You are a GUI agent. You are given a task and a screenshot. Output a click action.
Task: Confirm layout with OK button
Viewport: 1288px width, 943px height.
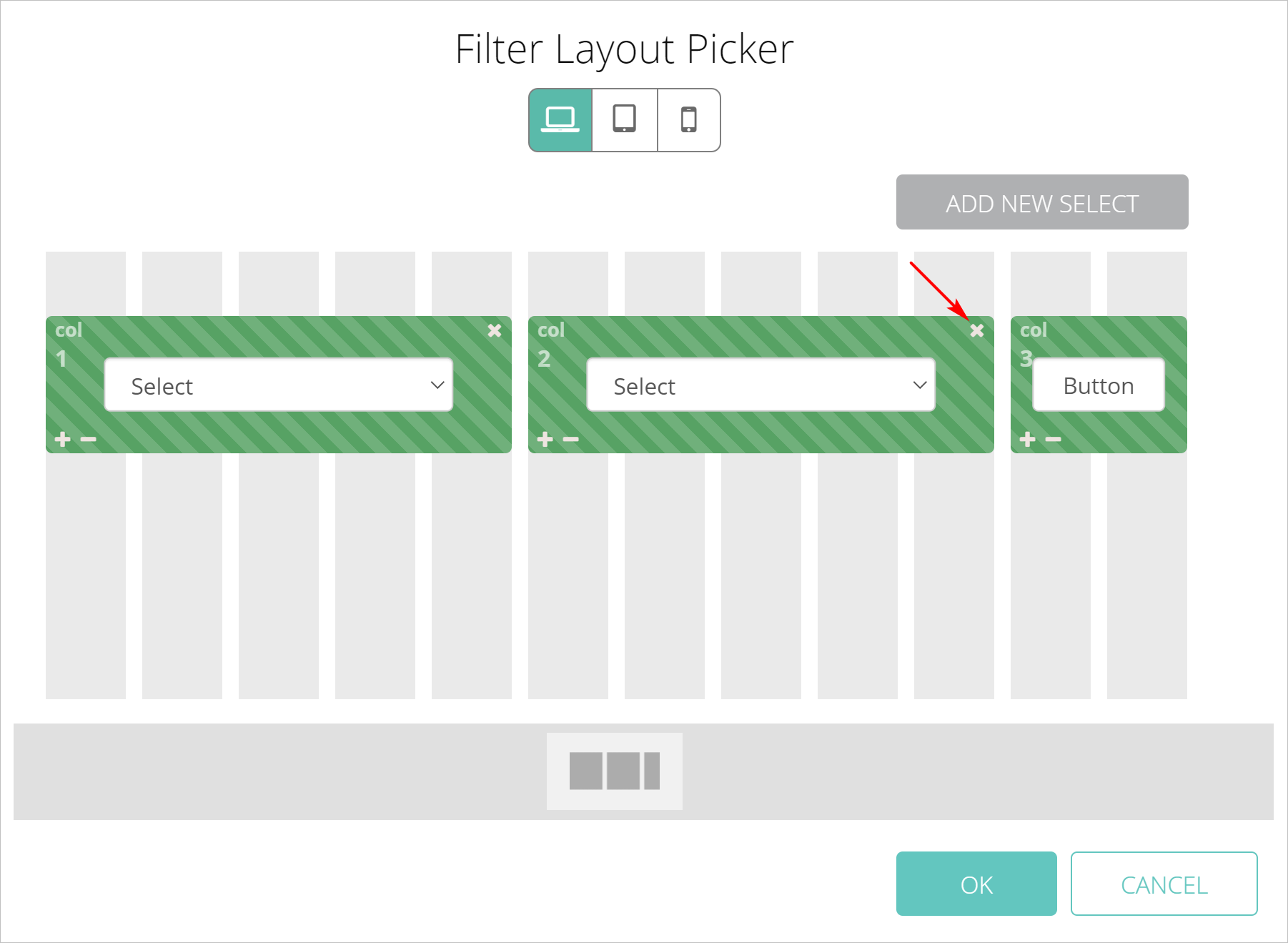coord(976,884)
